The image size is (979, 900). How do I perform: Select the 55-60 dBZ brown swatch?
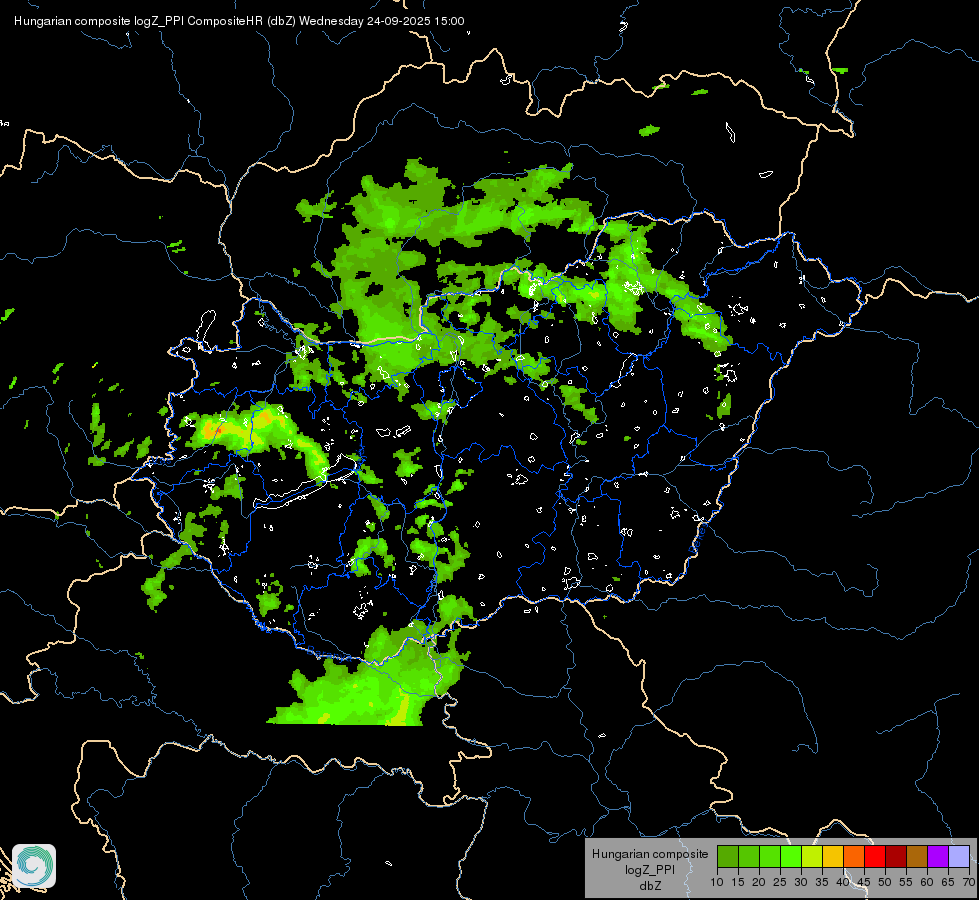(x=917, y=857)
